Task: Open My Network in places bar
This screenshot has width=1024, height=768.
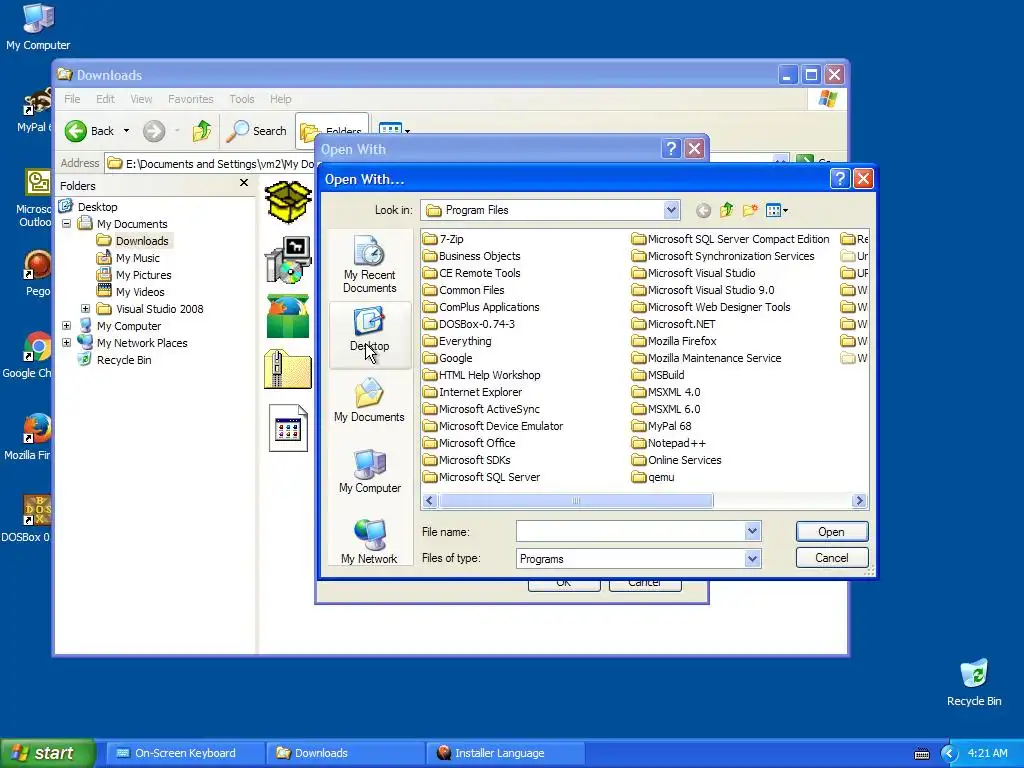Action: [370, 541]
